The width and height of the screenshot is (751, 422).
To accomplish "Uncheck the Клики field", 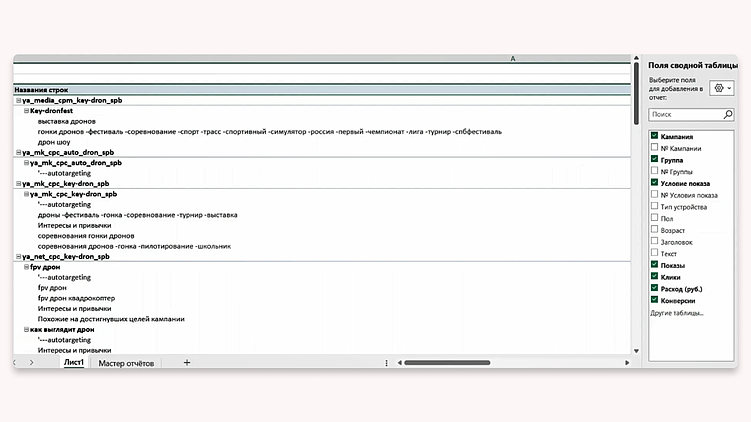I will pos(654,276).
